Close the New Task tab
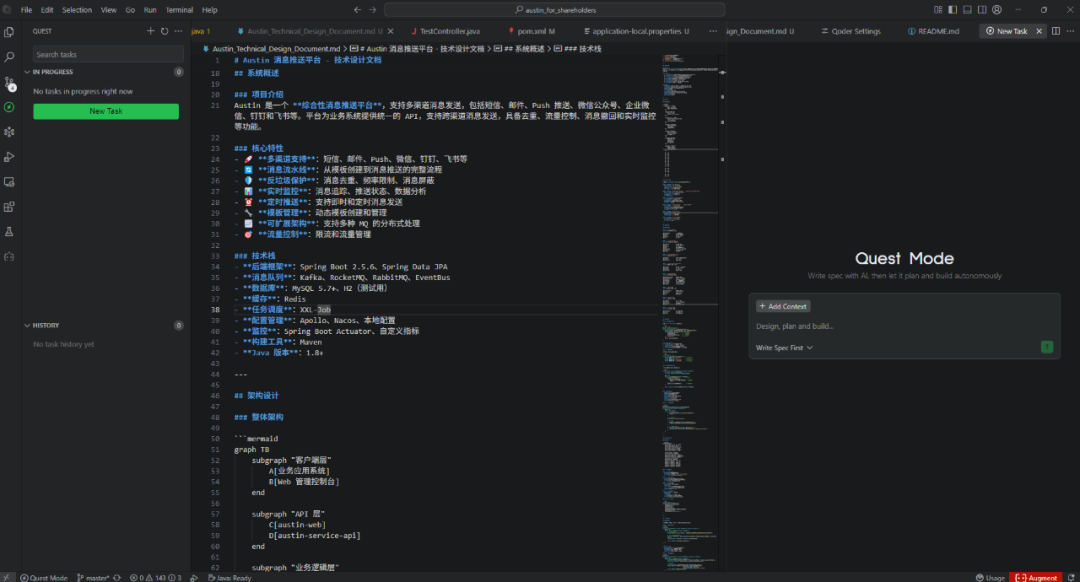This screenshot has width=1080, height=582. 1039,31
